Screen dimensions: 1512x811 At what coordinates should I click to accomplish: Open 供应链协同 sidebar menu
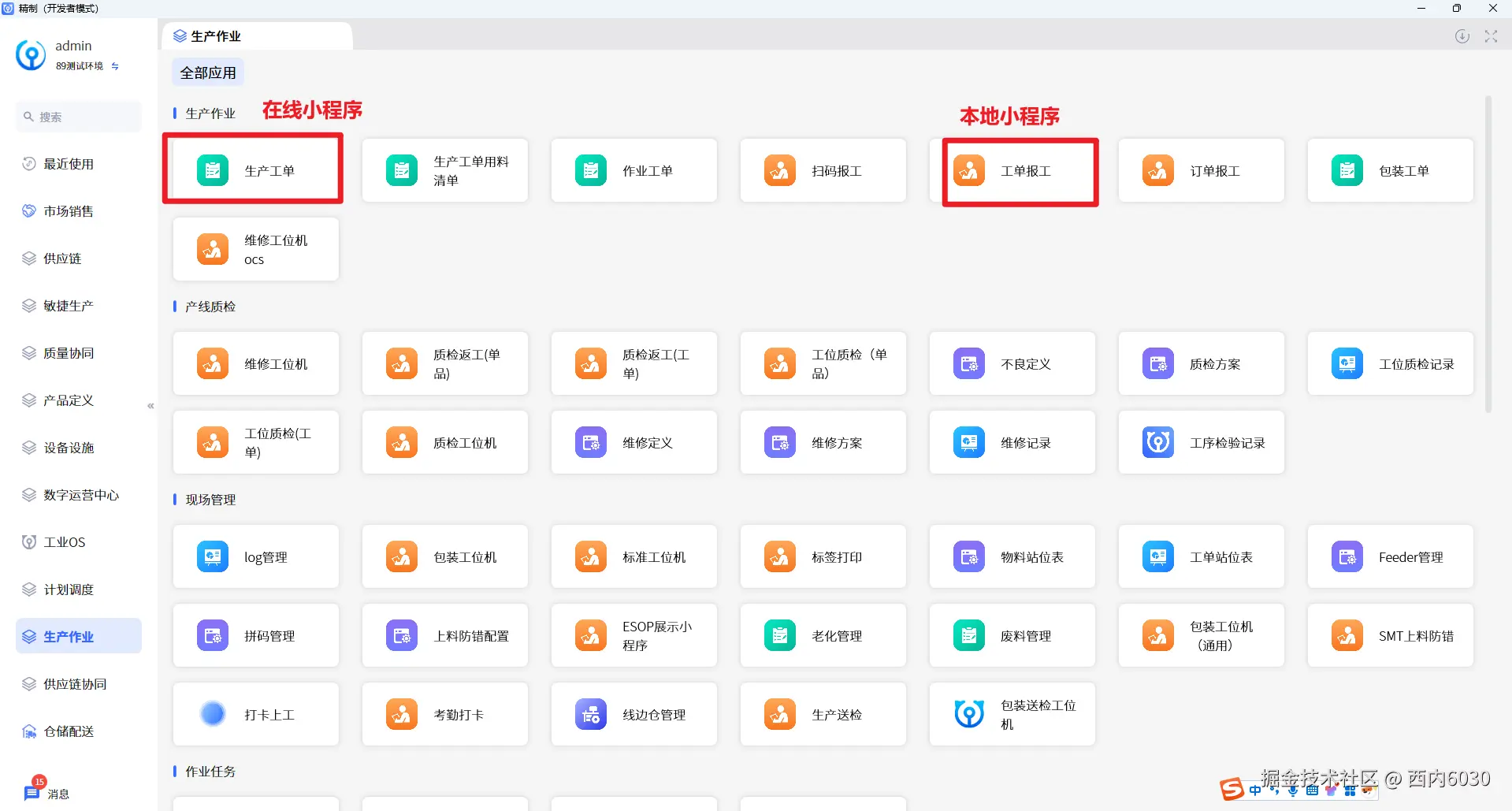pos(79,684)
